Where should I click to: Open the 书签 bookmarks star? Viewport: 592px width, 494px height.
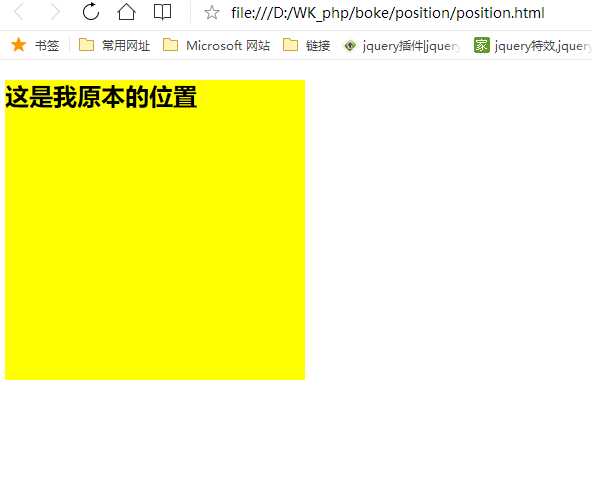tap(35, 45)
